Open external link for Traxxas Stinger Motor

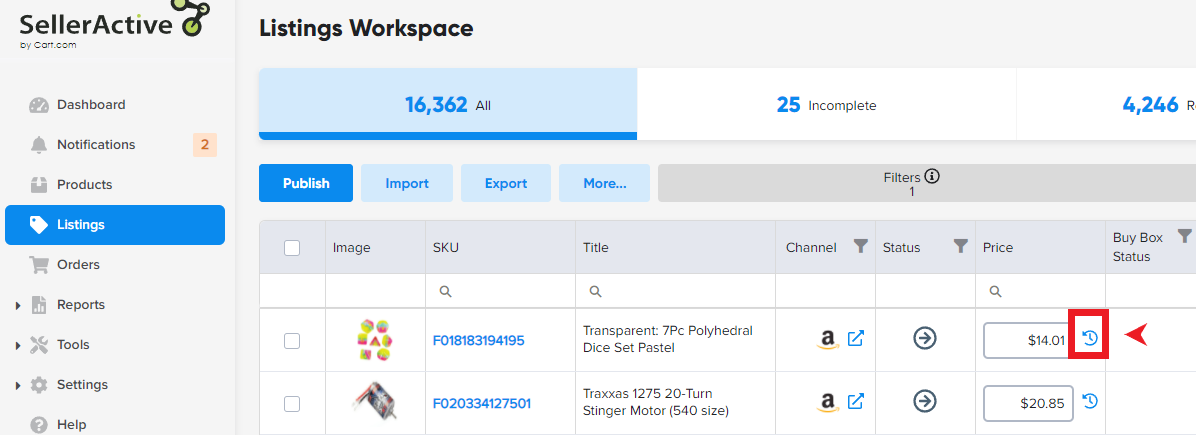[855, 402]
